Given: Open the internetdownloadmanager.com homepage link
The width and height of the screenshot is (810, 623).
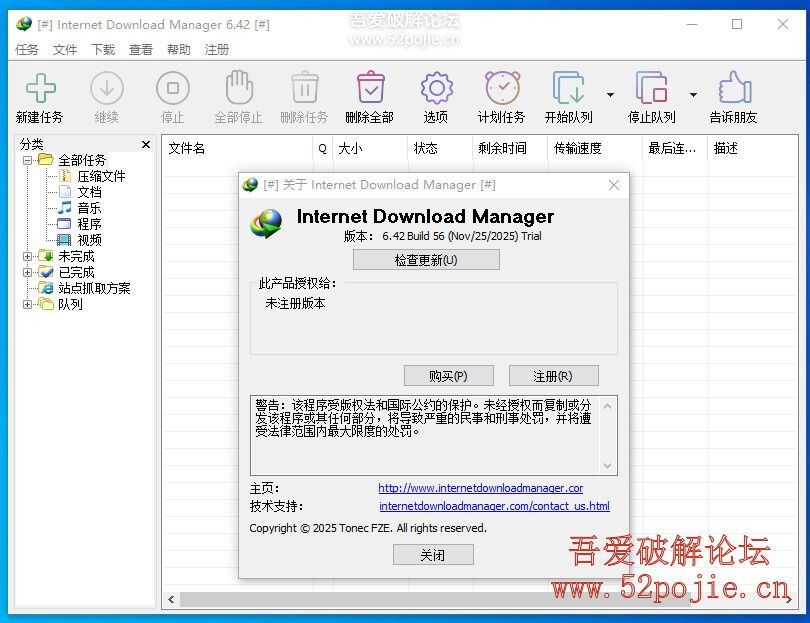Looking at the screenshot, I should [x=480, y=488].
